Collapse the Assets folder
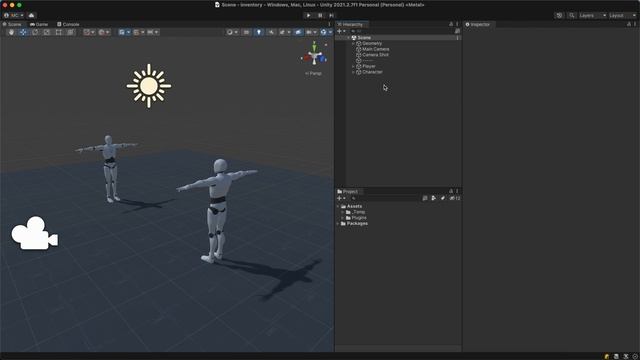 (338, 207)
